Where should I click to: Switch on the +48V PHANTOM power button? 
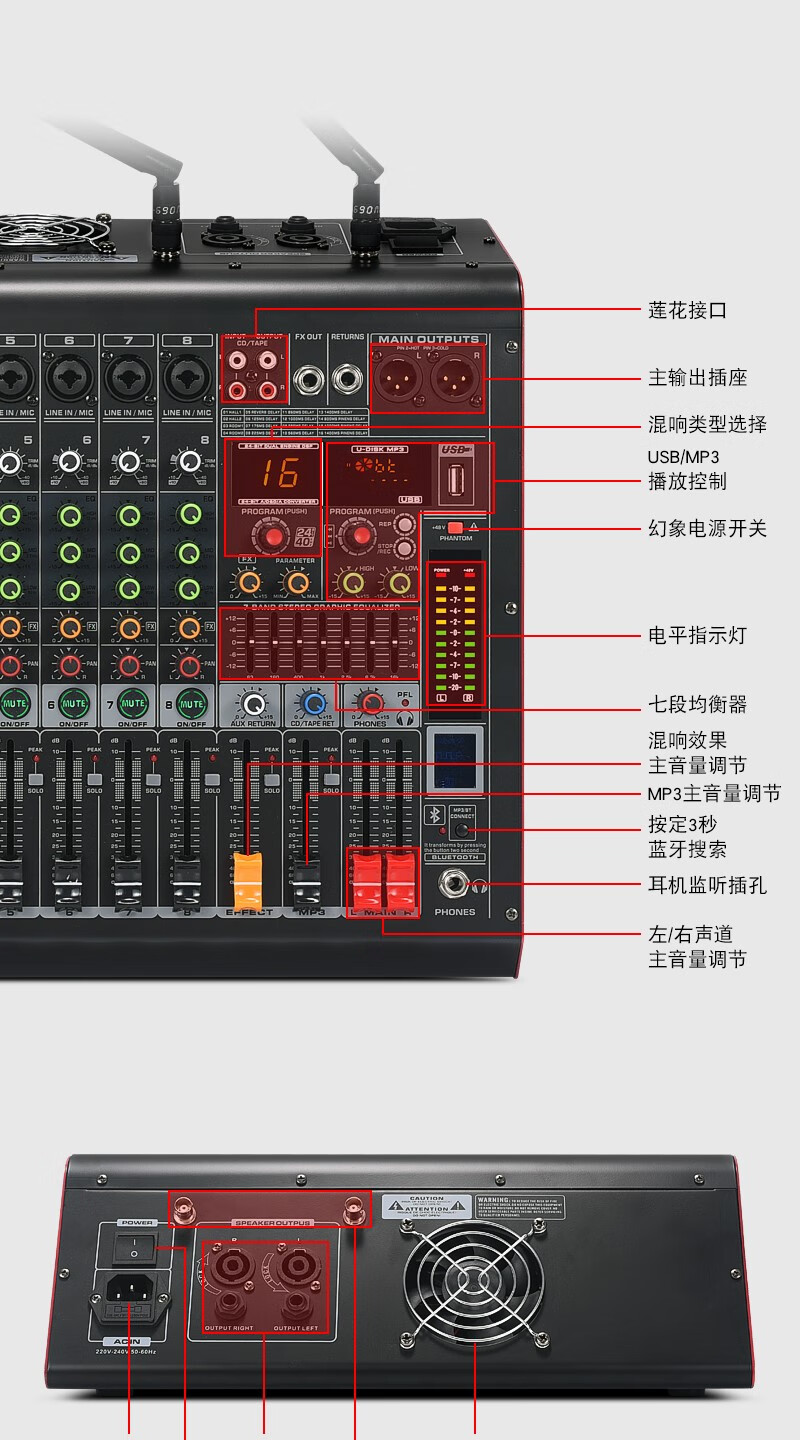click(x=455, y=526)
